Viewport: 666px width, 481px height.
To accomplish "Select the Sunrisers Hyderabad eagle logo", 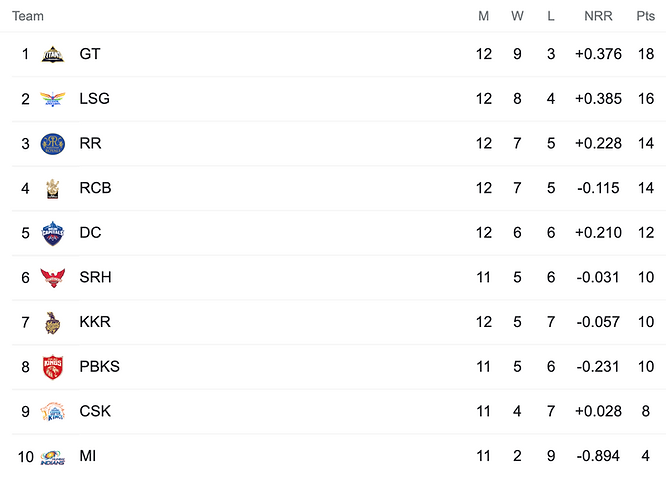I will (x=53, y=278).
